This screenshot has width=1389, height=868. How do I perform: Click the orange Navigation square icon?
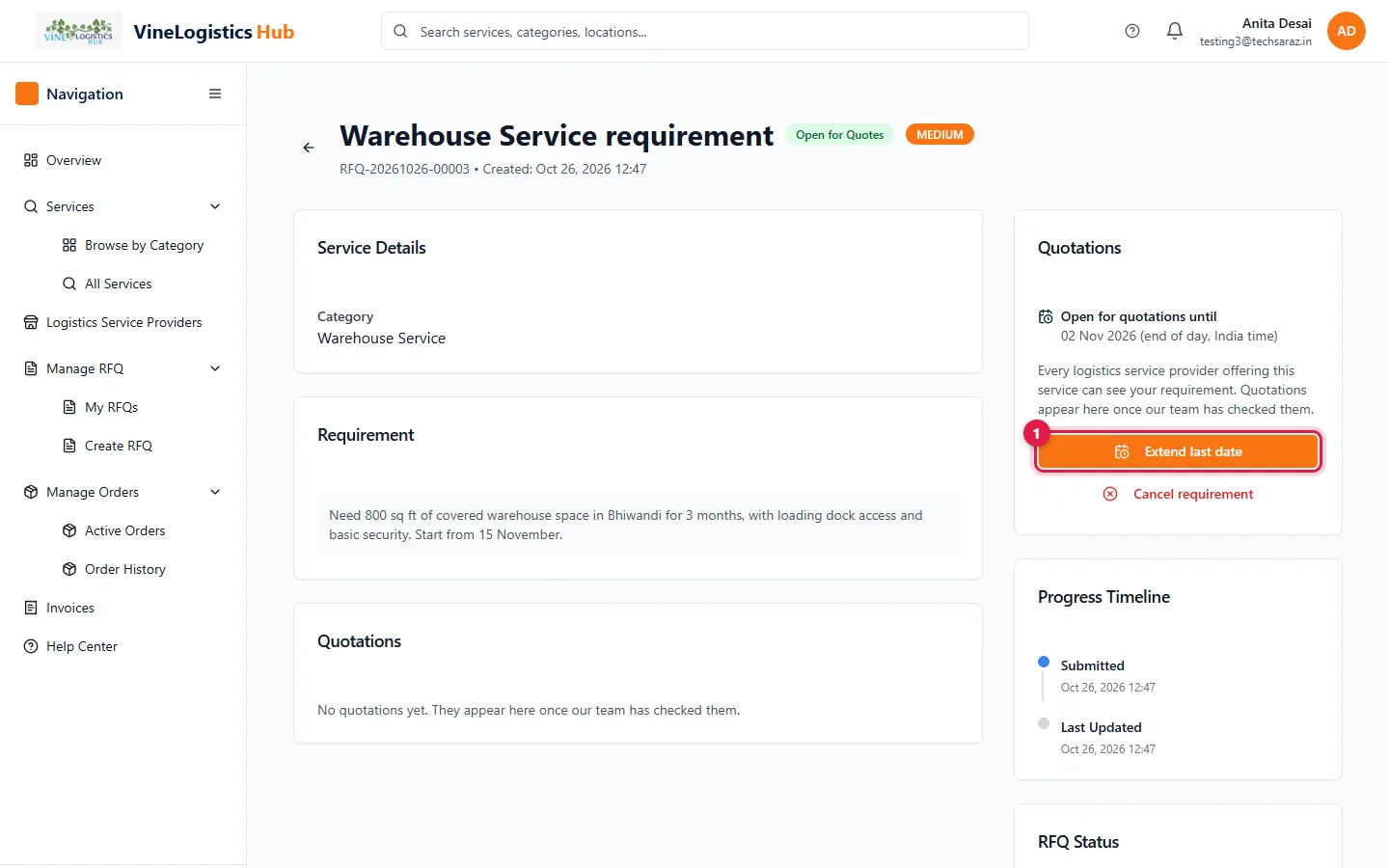point(27,94)
